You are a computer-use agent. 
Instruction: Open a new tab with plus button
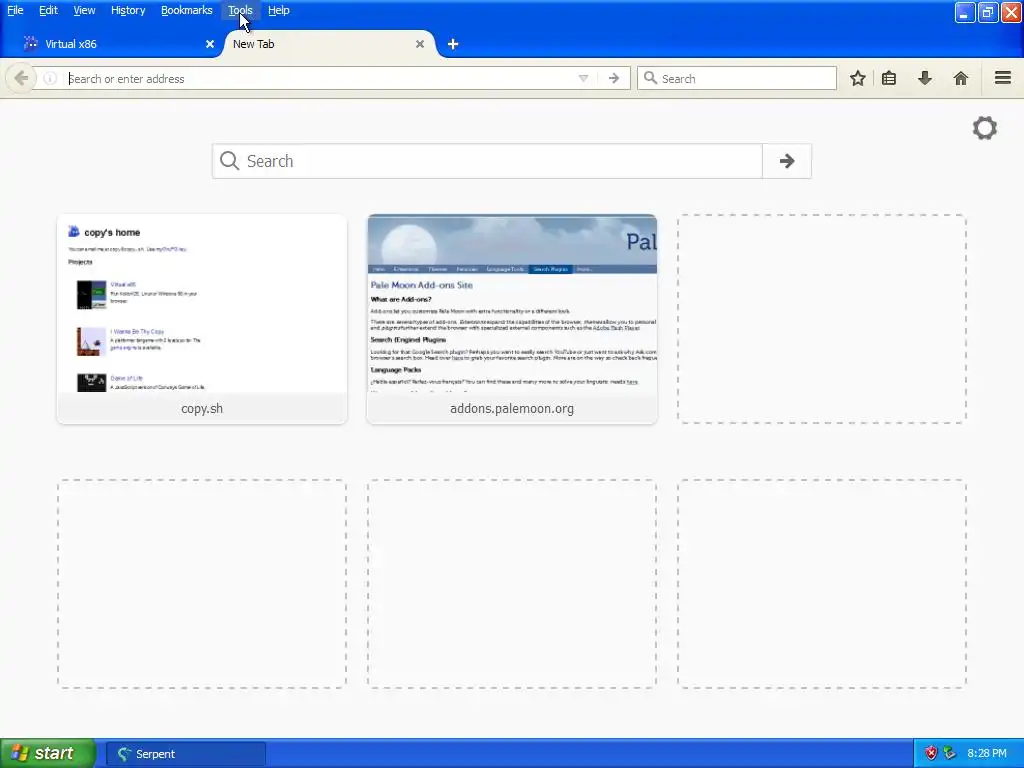(453, 44)
